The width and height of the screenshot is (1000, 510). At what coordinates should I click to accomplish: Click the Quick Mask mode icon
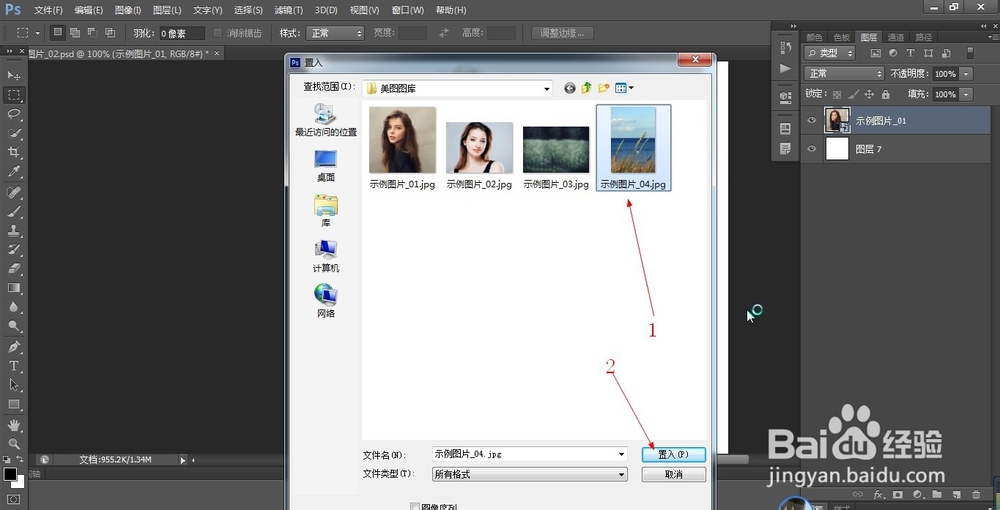[13, 499]
